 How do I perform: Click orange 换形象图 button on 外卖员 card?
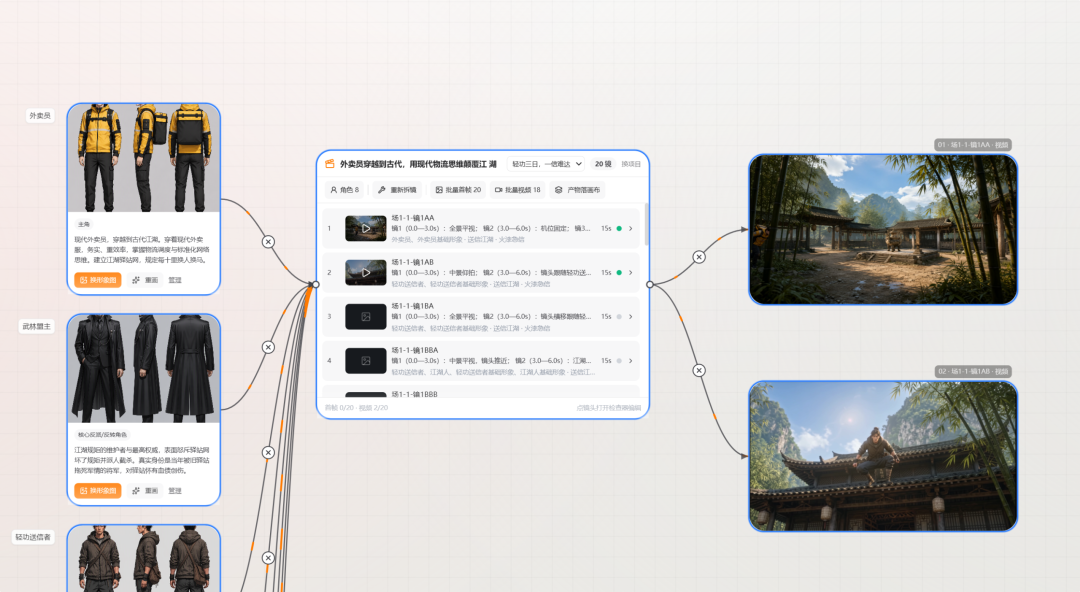98,280
